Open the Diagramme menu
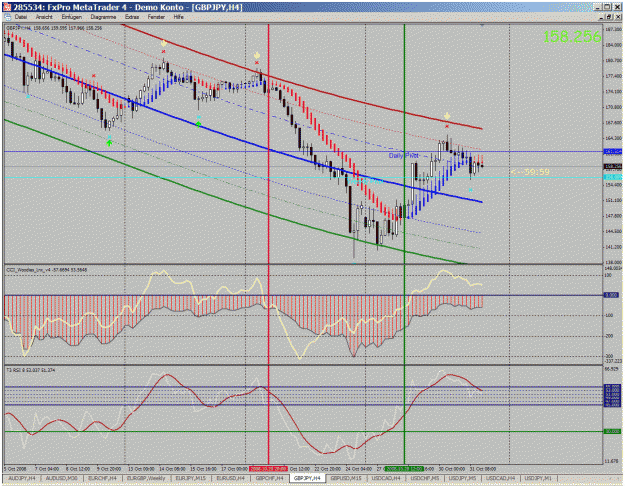The image size is (625, 486). click(103, 17)
